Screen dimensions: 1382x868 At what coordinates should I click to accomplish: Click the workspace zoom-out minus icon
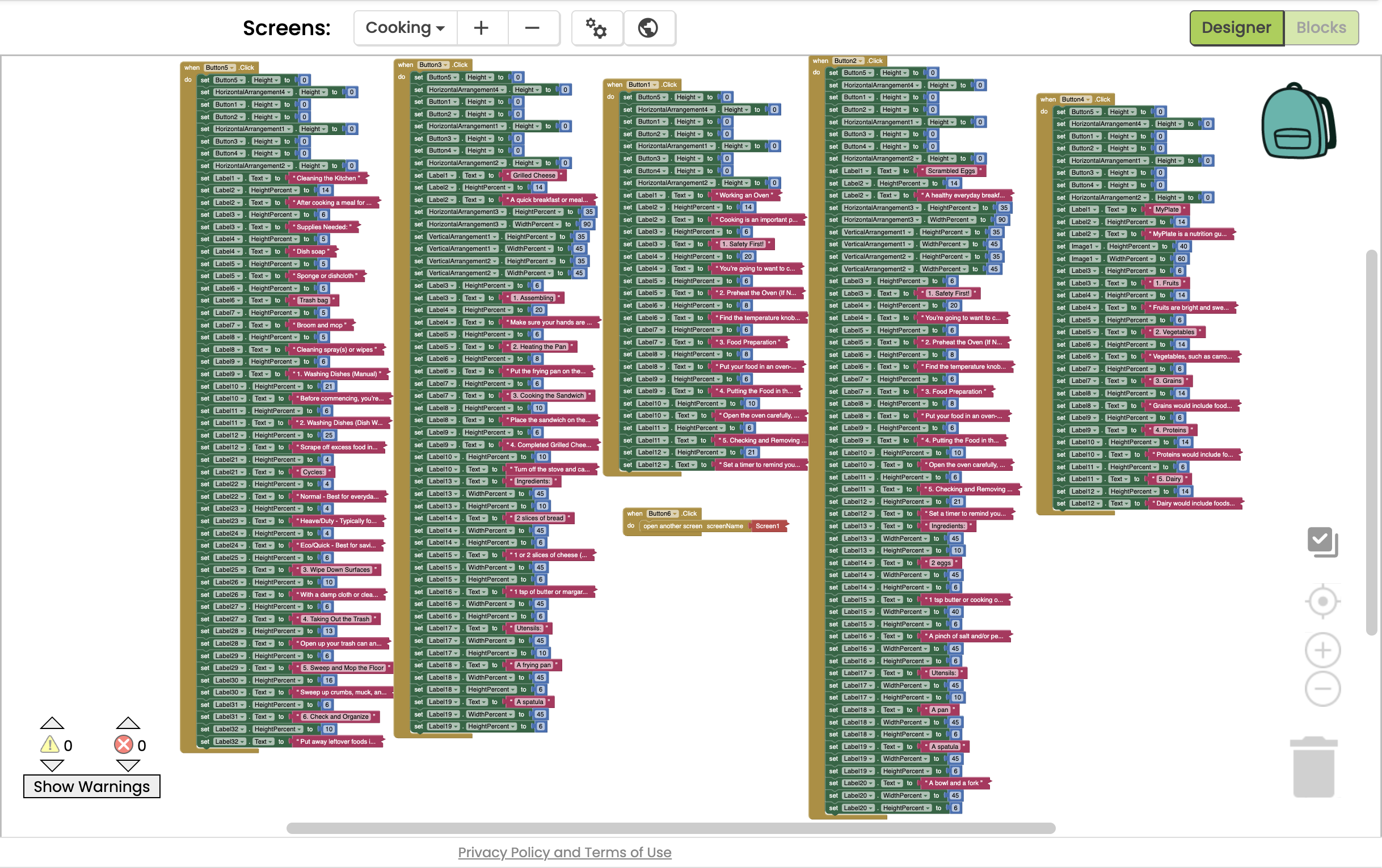click(1322, 688)
